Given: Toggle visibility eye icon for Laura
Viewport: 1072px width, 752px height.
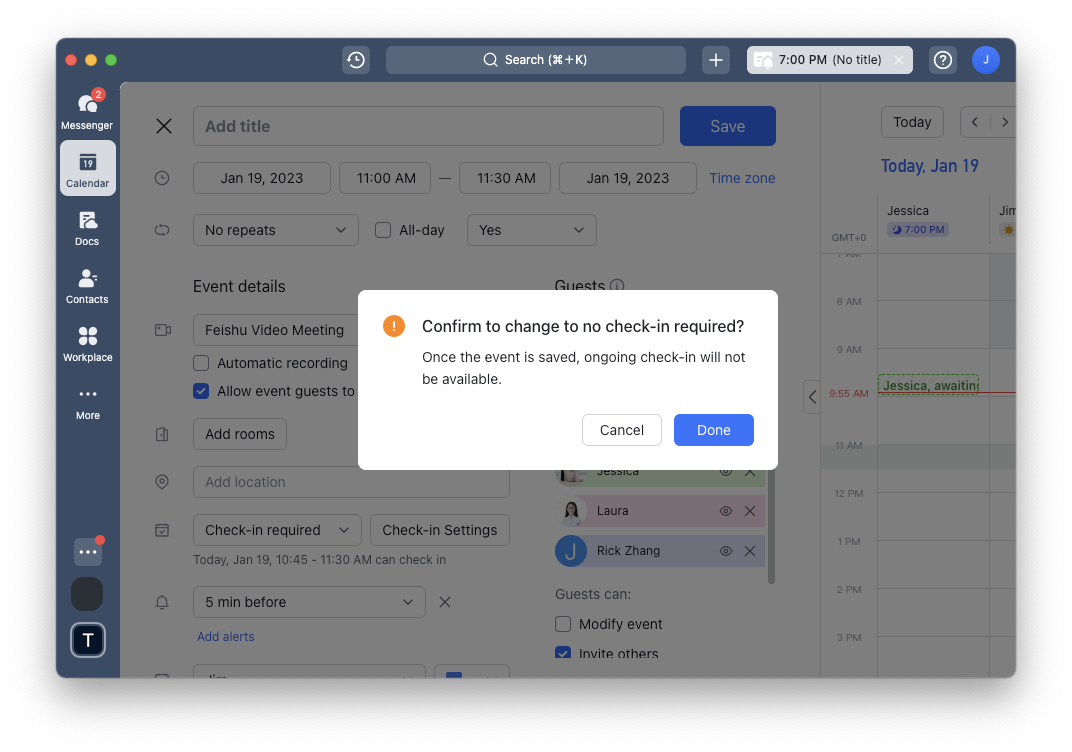Looking at the screenshot, I should tap(726, 511).
